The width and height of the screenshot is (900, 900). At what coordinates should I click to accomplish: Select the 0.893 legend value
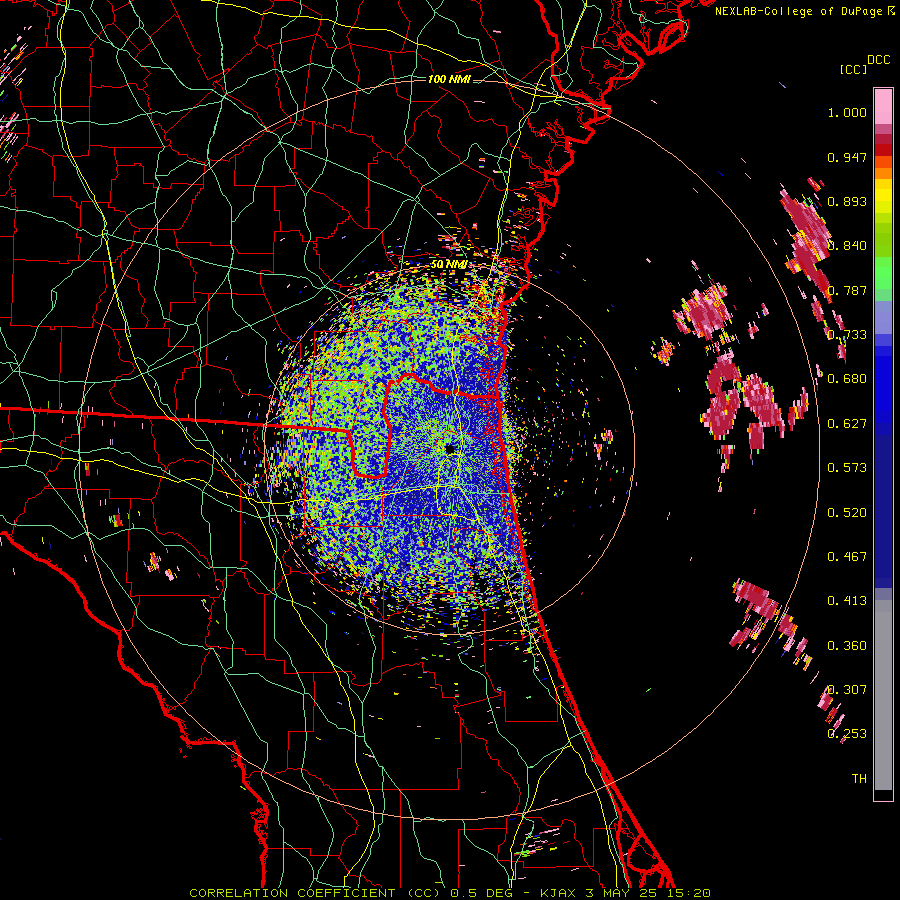coord(847,201)
